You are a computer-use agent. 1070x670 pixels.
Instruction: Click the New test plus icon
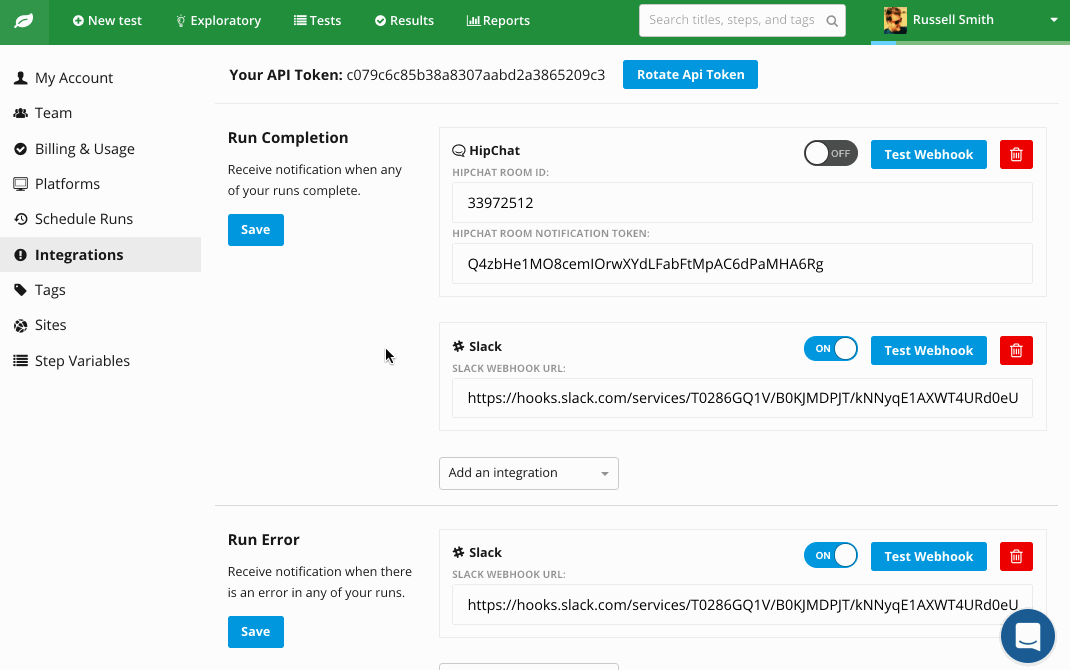[78, 20]
